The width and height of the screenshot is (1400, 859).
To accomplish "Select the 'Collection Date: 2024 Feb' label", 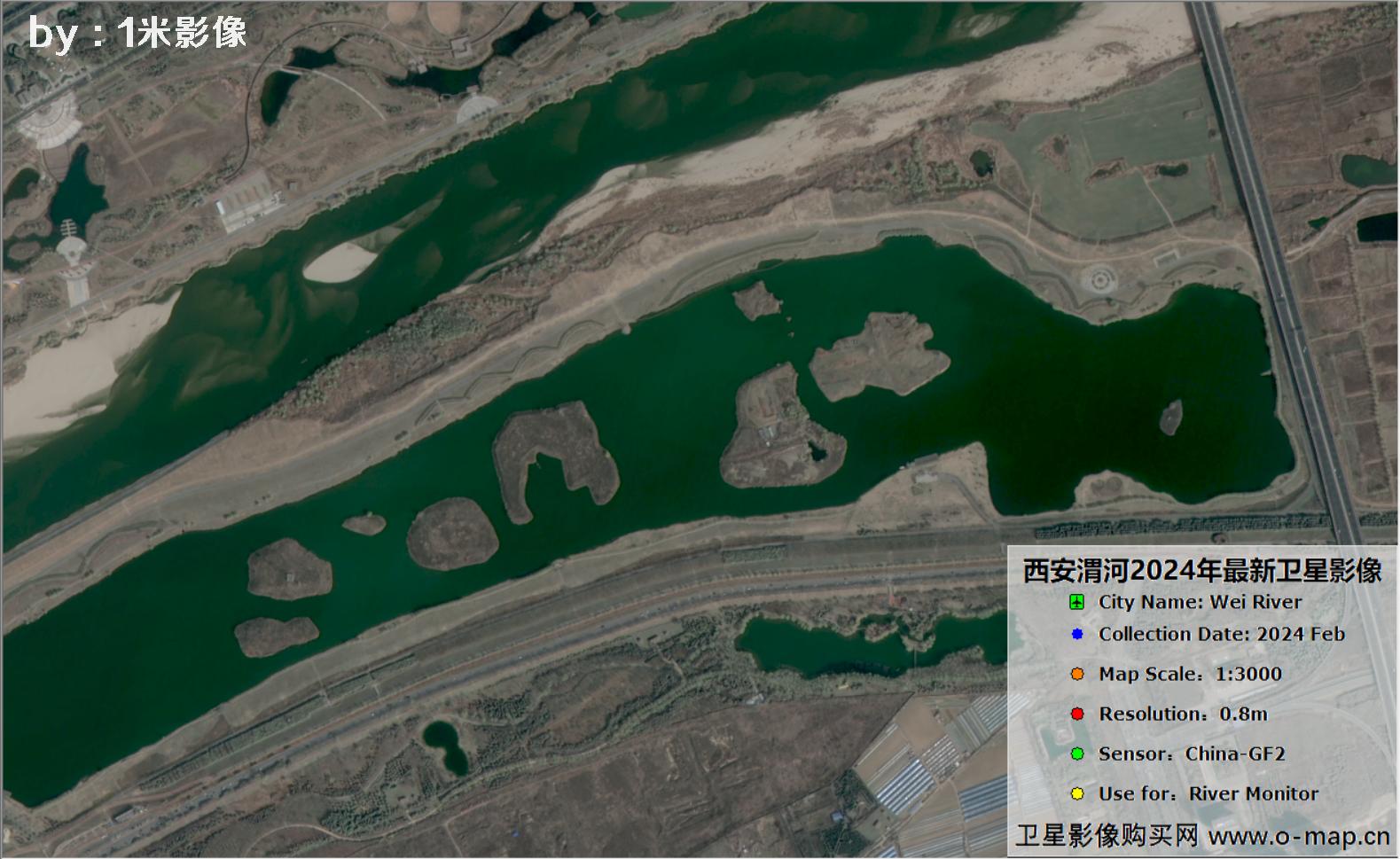I will (1221, 635).
